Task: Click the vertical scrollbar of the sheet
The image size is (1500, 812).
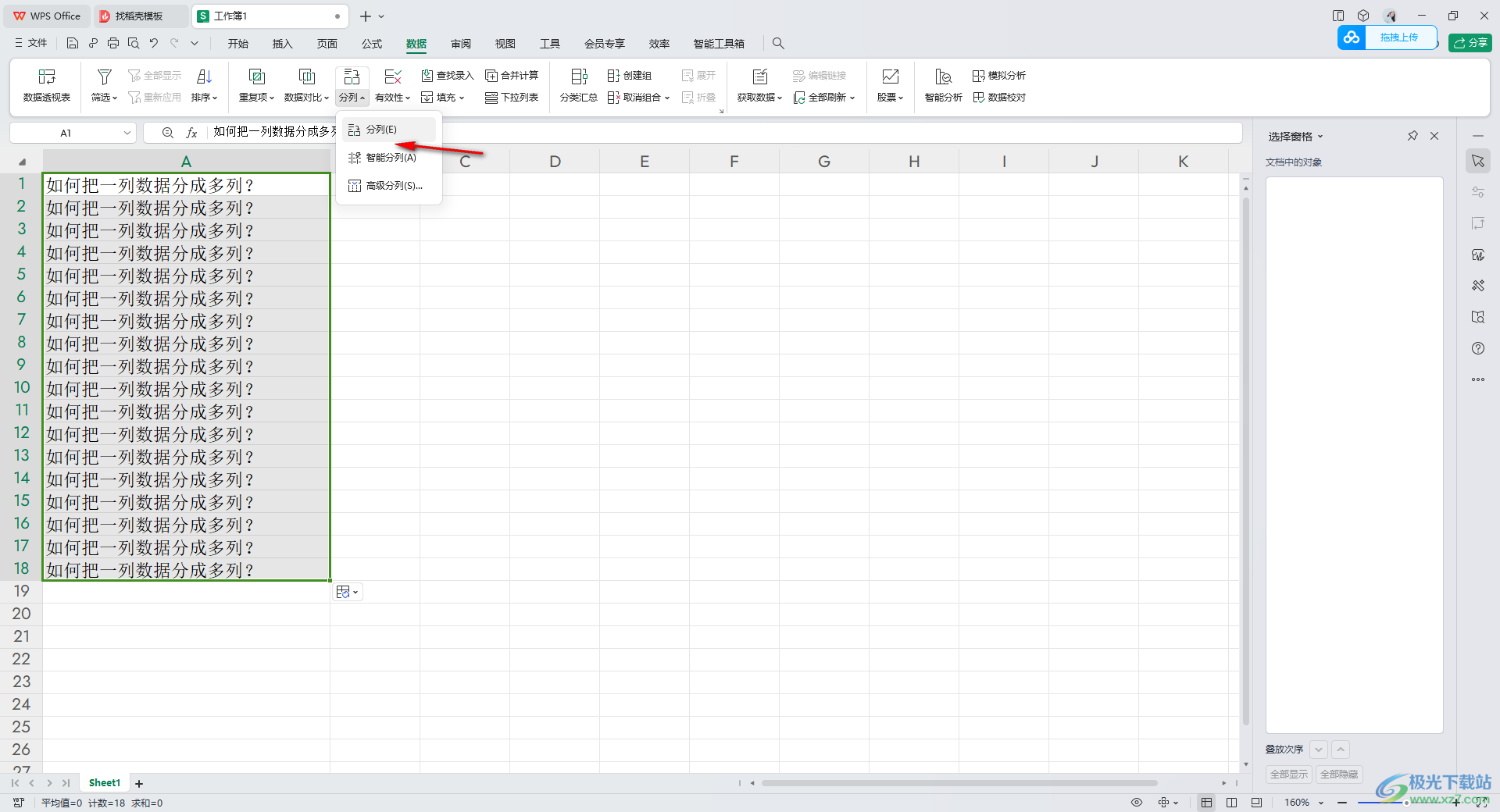Action: [x=1246, y=461]
